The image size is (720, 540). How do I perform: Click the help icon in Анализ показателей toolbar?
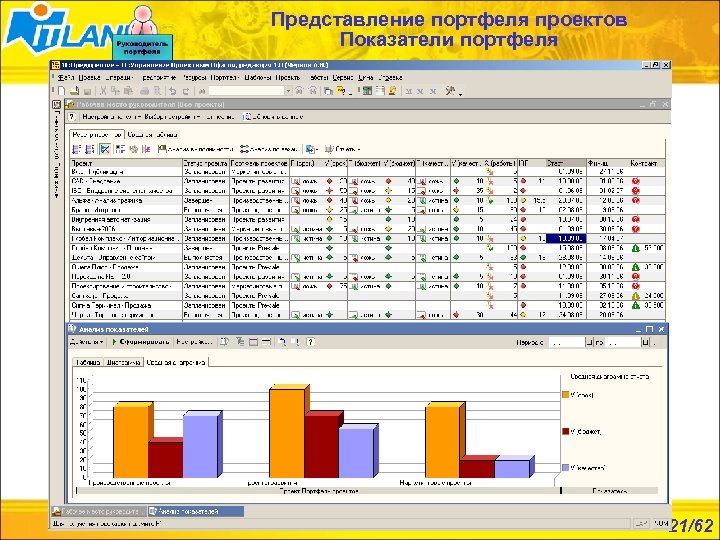[x=310, y=342]
